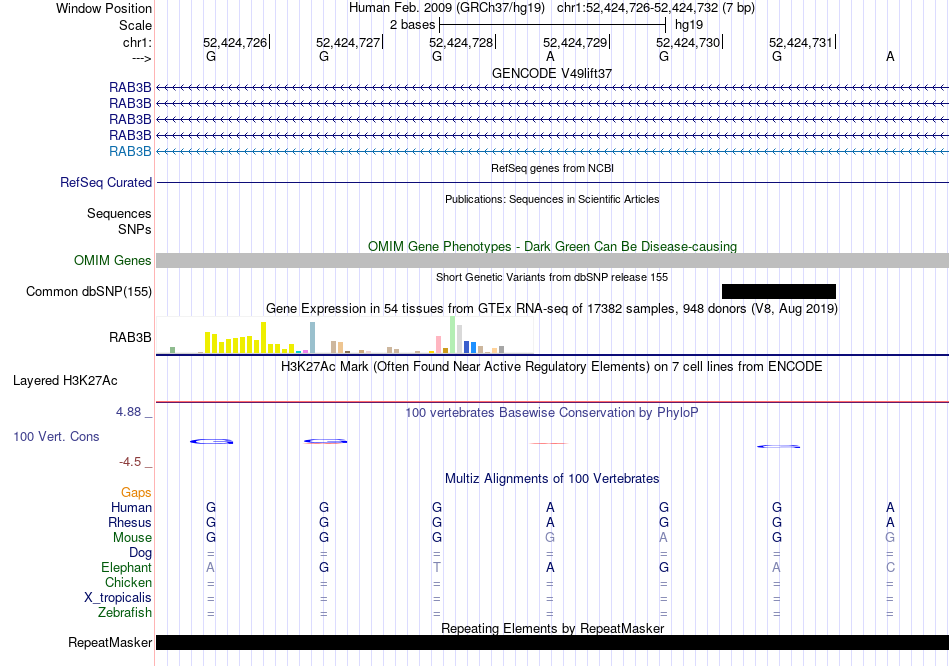Click the faded A base in Mouse row
950x666 pixels.
click(663, 538)
